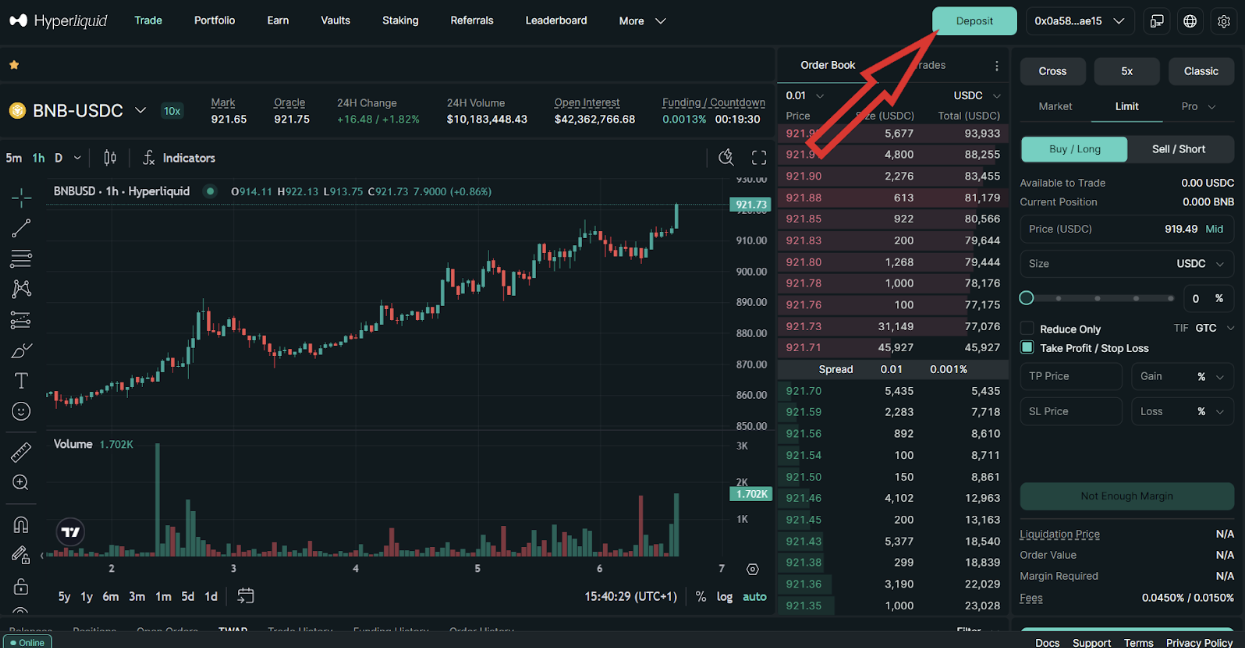Open the More menu dropdown
This screenshot has width=1246, height=648.
(x=642, y=21)
